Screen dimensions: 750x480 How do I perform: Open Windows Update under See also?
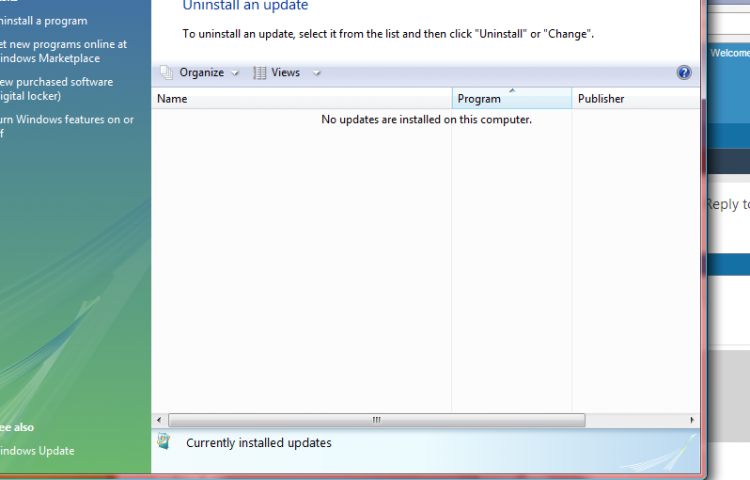point(37,451)
